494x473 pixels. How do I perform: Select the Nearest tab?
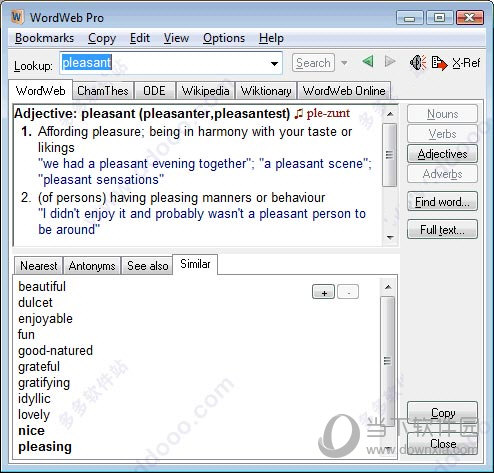coord(39,266)
